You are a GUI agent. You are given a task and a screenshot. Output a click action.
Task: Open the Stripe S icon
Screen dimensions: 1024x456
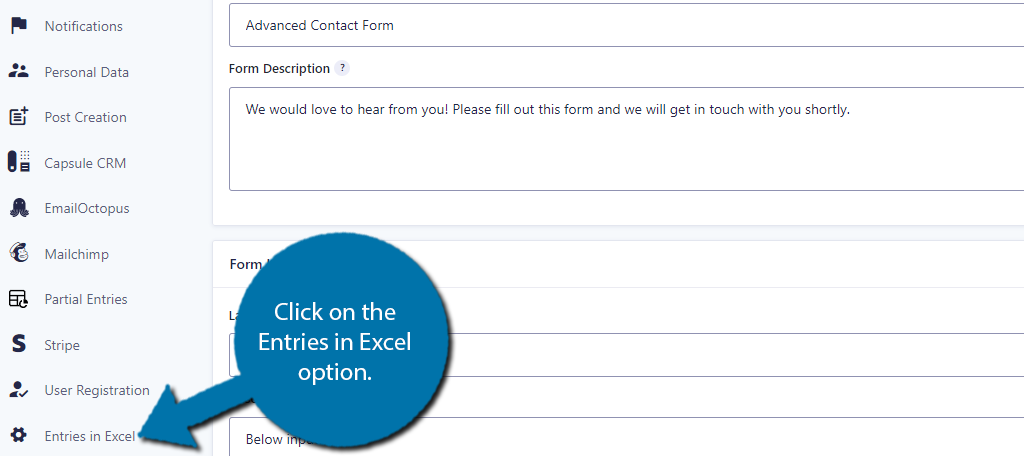tap(19, 344)
